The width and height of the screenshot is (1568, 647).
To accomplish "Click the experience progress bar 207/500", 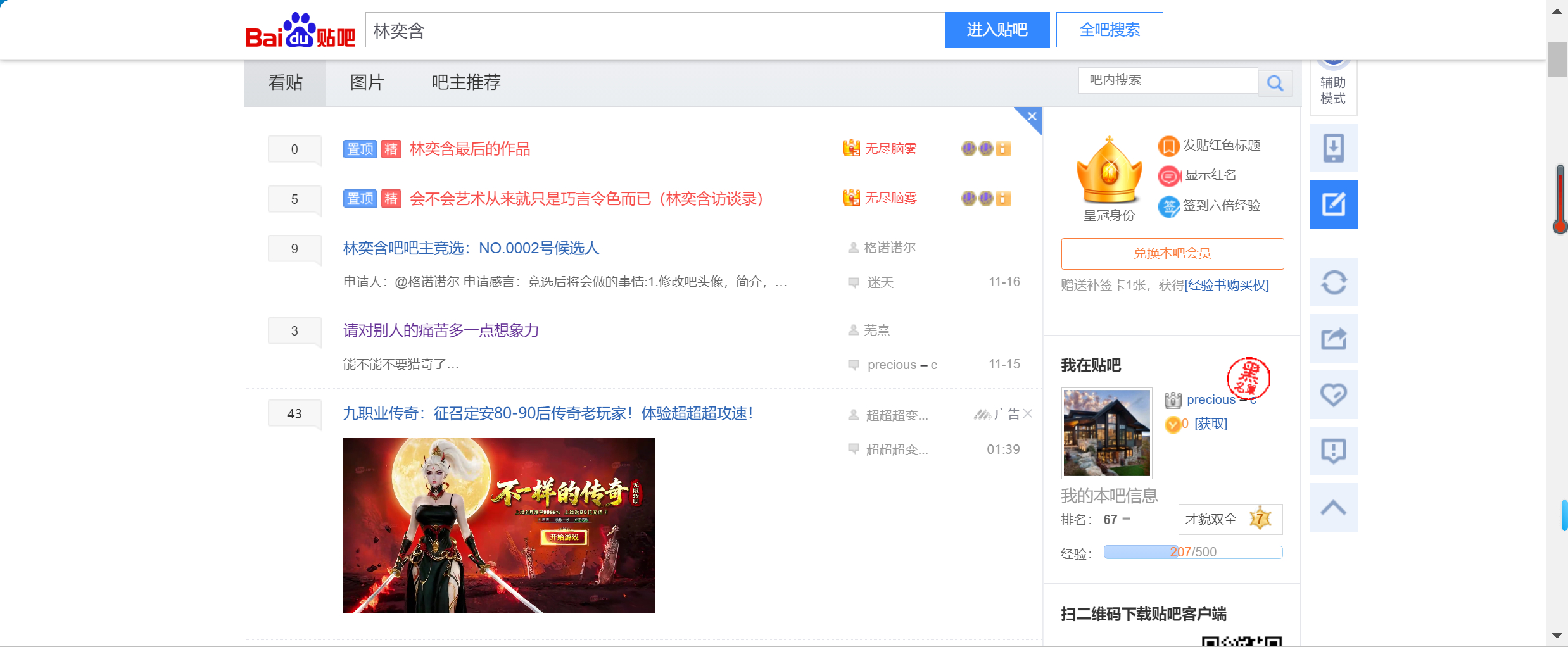I will [x=1192, y=552].
